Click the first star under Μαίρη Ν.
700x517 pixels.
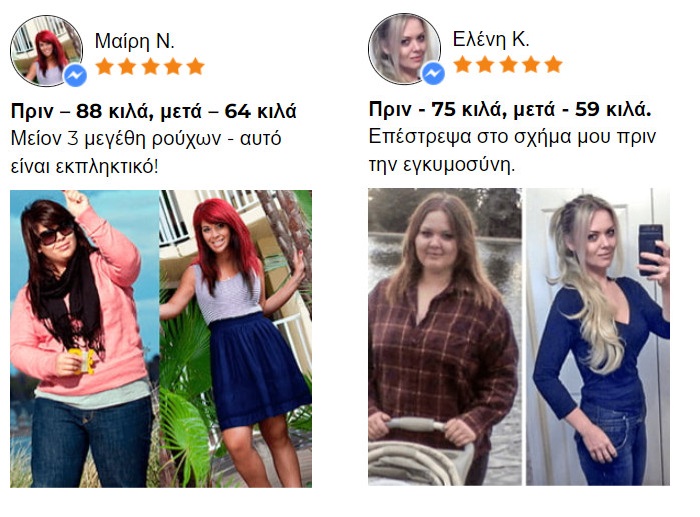104,66
